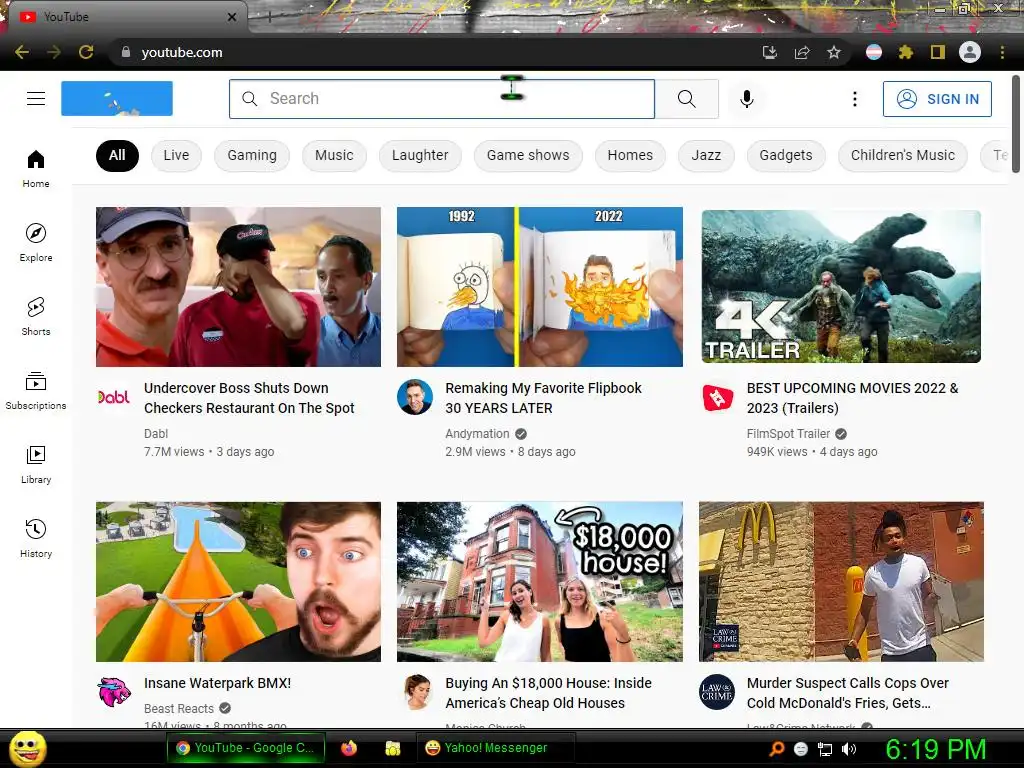The width and height of the screenshot is (1024, 768).
Task: Select the Live filter chip
Action: [x=176, y=155]
